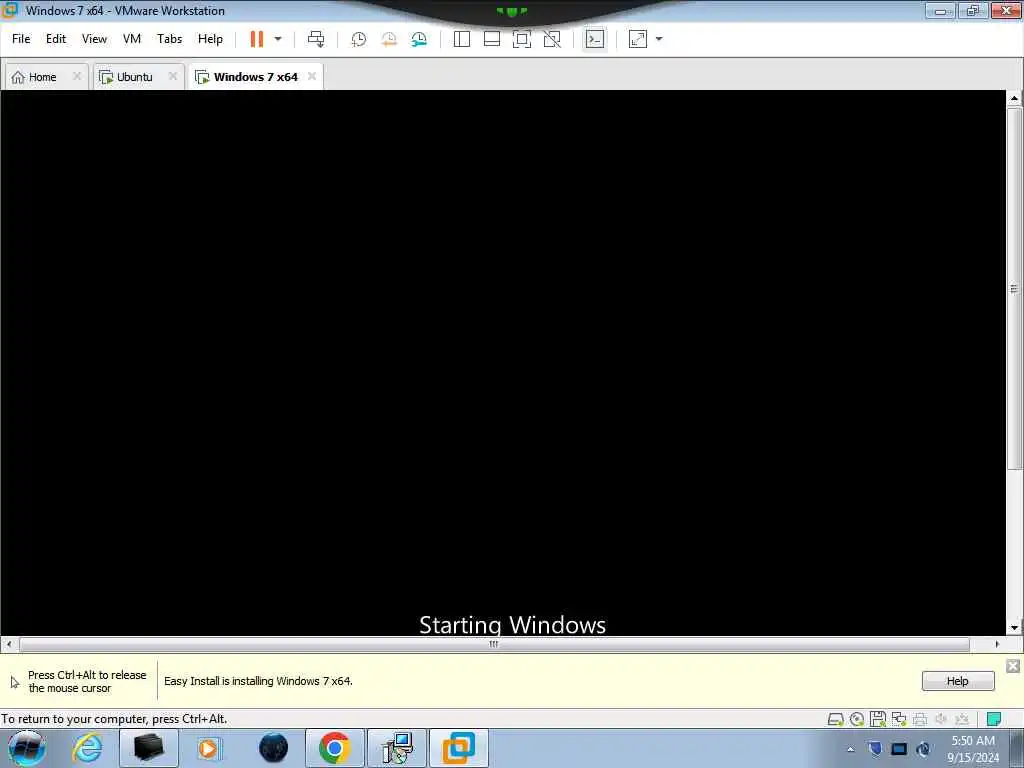Click the shield icon in the system tray
The height and width of the screenshot is (768, 1024).
tap(875, 749)
